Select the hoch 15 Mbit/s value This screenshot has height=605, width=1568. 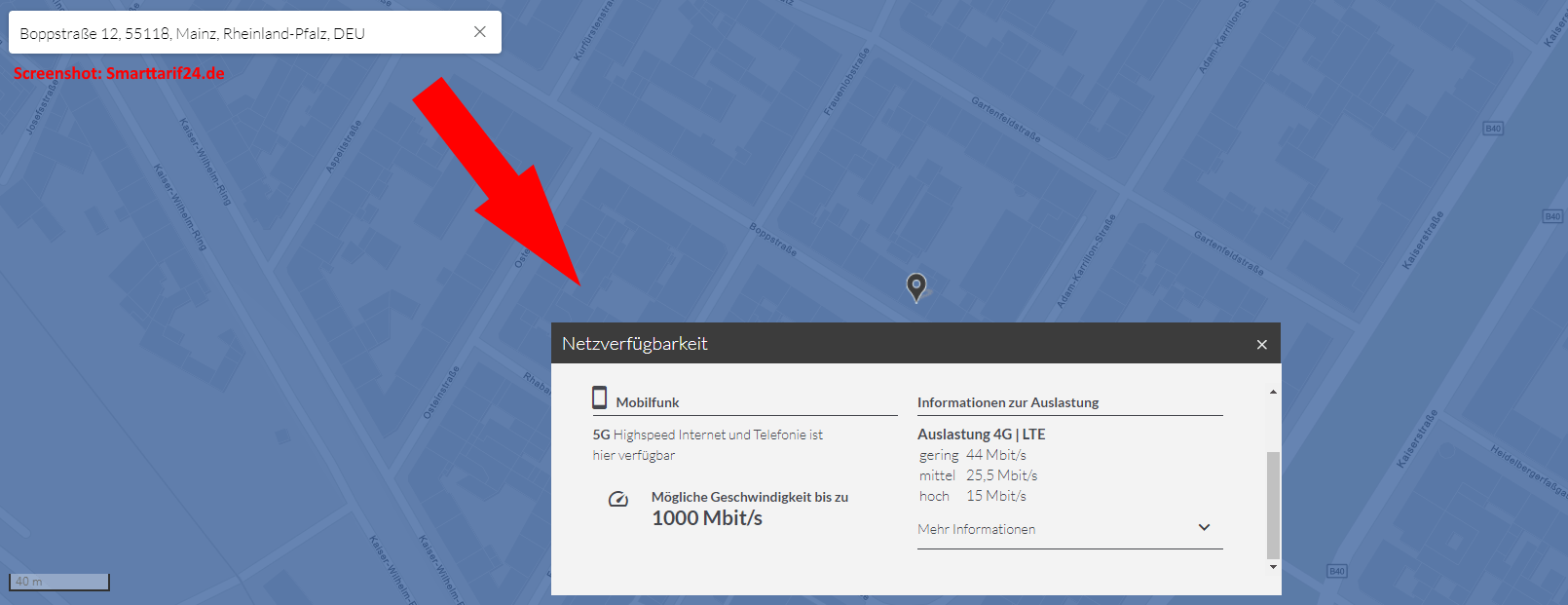point(972,496)
